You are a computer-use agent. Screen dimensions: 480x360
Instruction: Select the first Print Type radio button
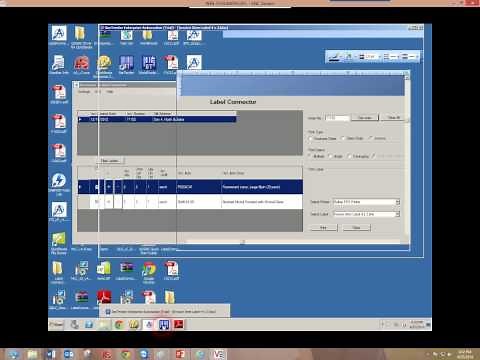tap(311, 138)
